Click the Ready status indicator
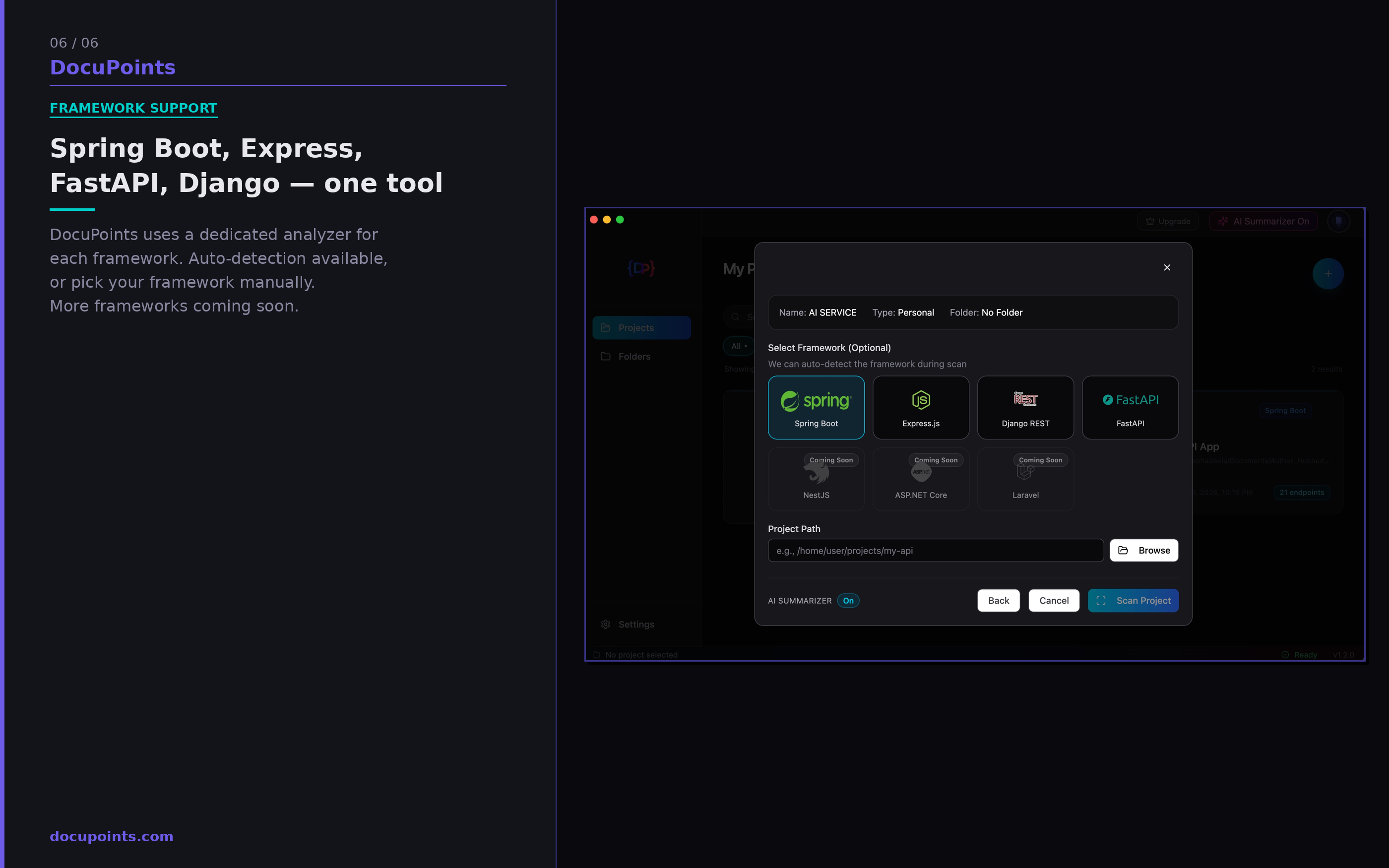 click(x=1299, y=655)
